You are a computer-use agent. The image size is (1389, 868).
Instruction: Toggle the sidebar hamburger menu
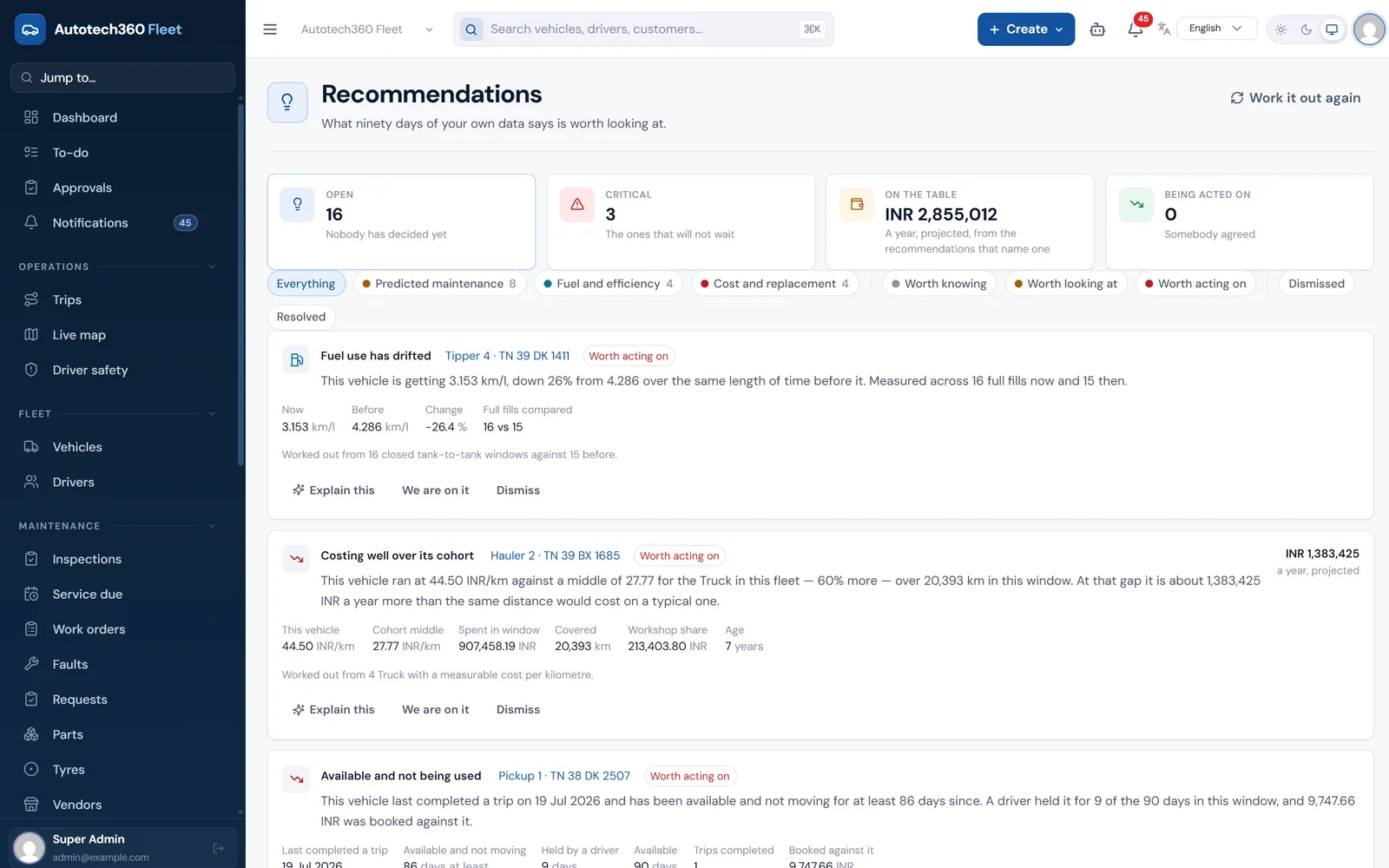coord(270,30)
